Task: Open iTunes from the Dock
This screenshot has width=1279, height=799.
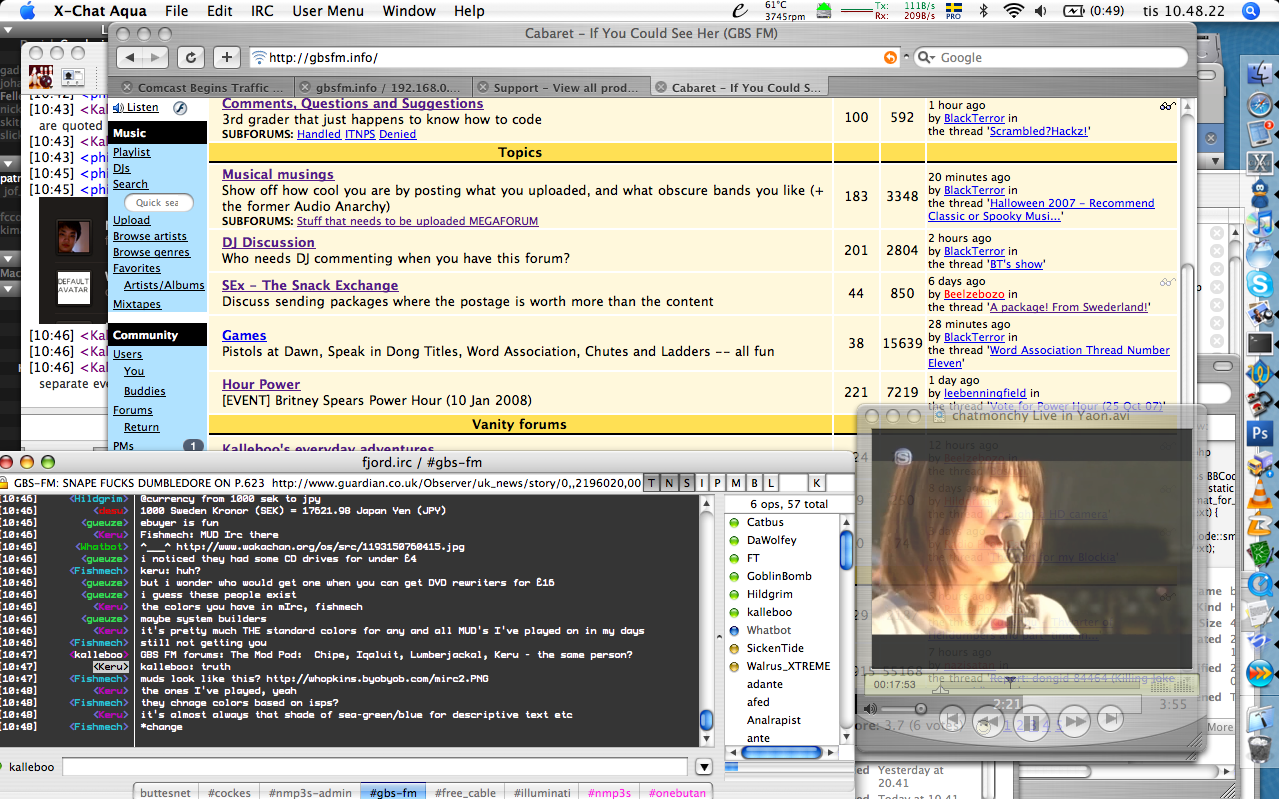Action: [1259, 225]
